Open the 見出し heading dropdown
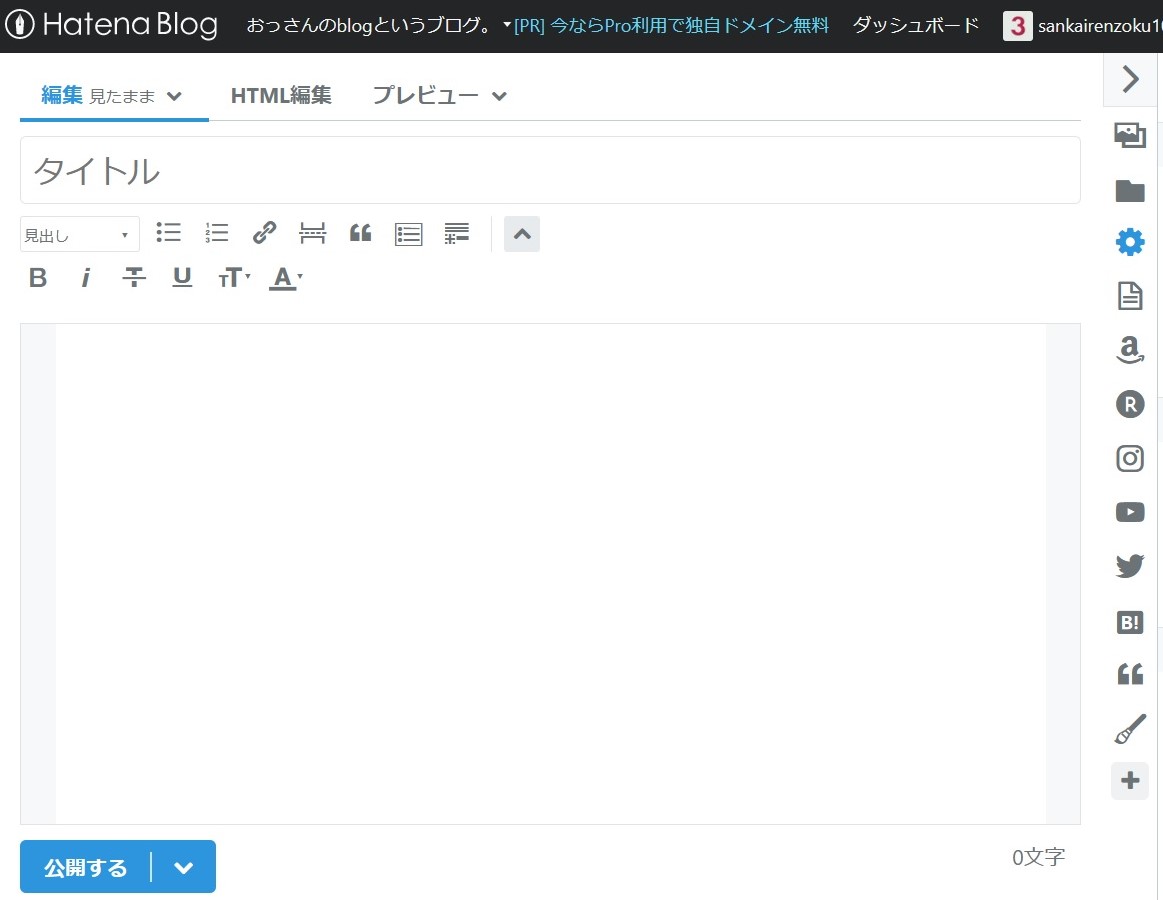Image resolution: width=1163 pixels, height=900 pixels. pos(79,234)
